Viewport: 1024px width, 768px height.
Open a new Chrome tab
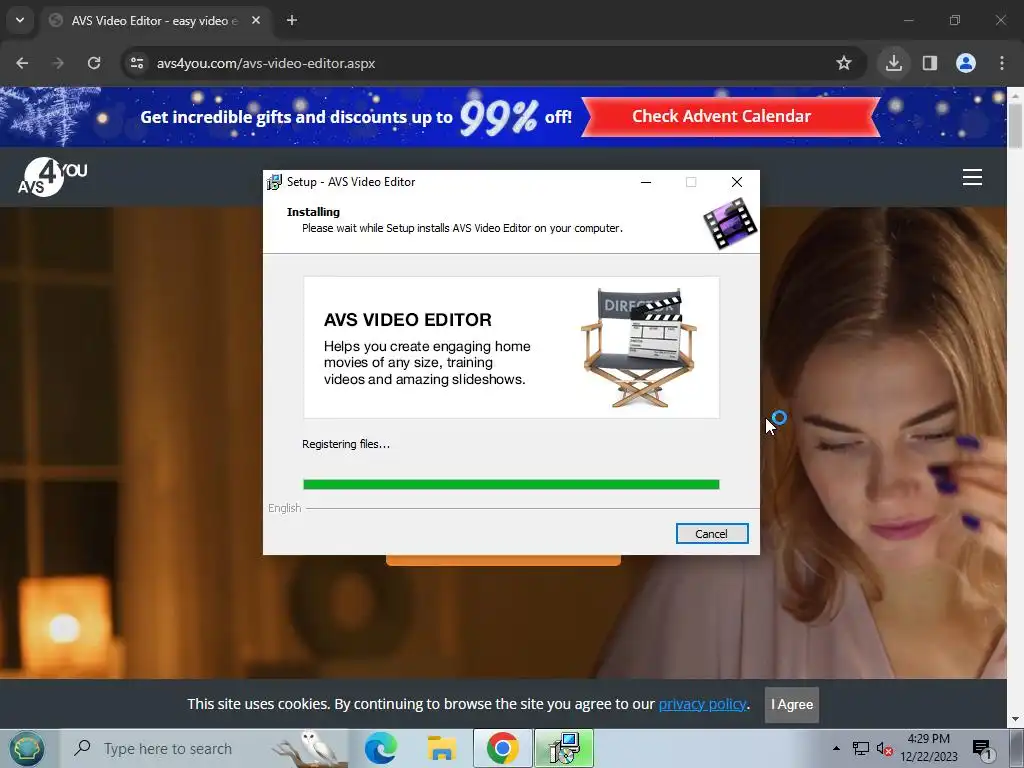[292, 20]
